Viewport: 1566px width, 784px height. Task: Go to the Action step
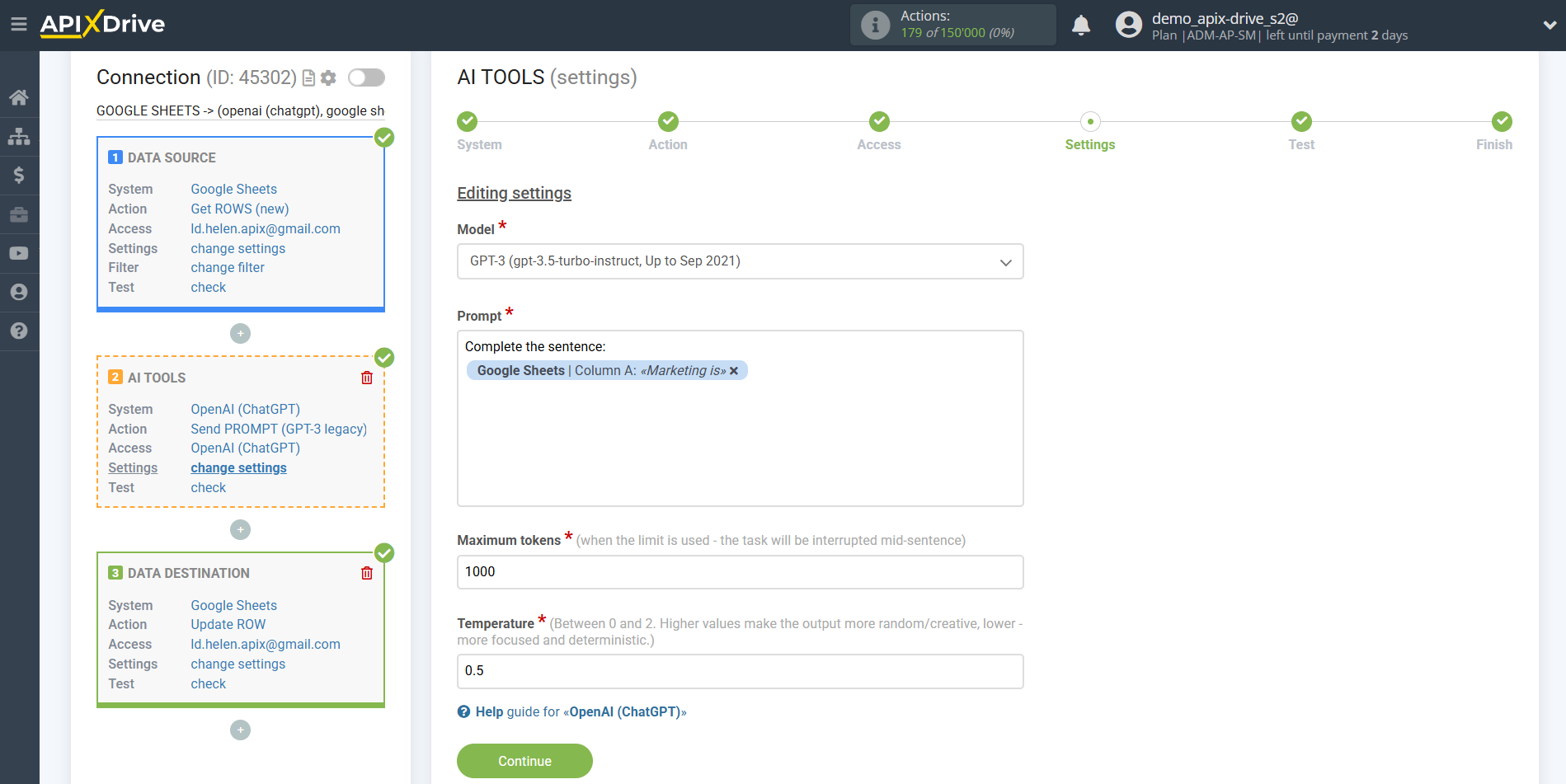668,122
